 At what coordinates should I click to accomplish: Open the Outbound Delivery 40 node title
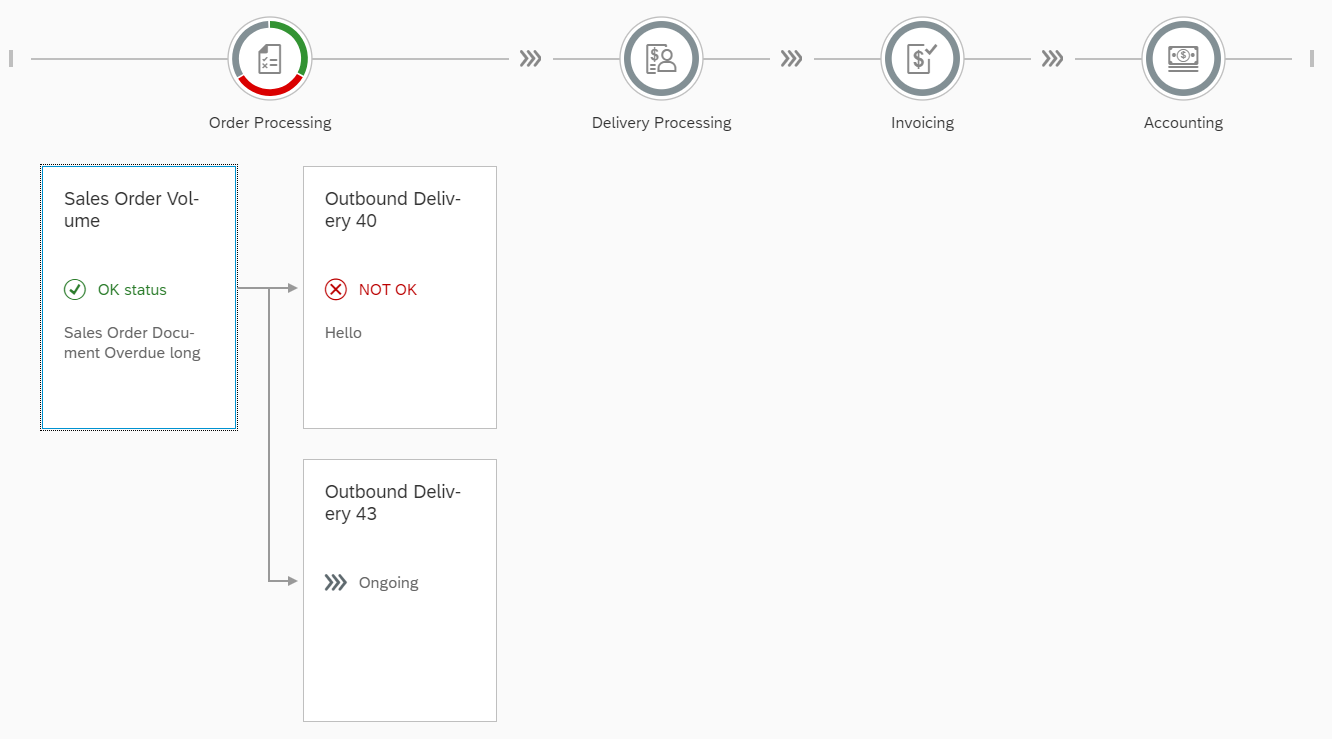tap(393, 210)
